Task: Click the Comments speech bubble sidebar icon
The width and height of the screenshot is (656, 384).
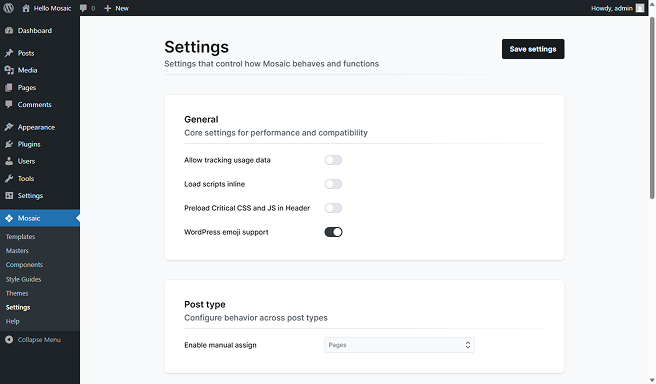Action: [9, 105]
